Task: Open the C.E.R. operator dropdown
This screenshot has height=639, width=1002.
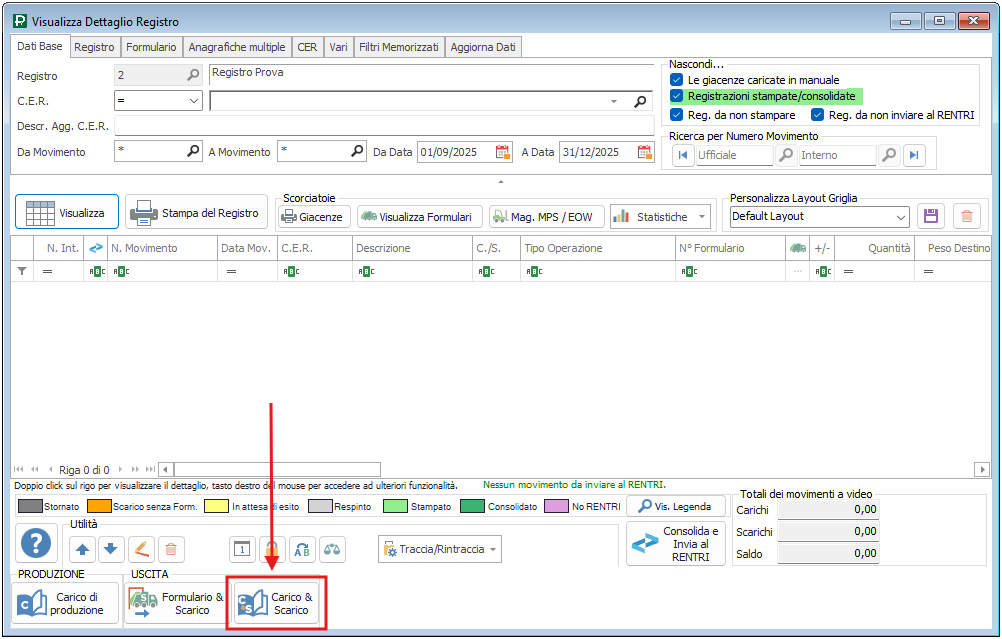Action: coord(194,101)
